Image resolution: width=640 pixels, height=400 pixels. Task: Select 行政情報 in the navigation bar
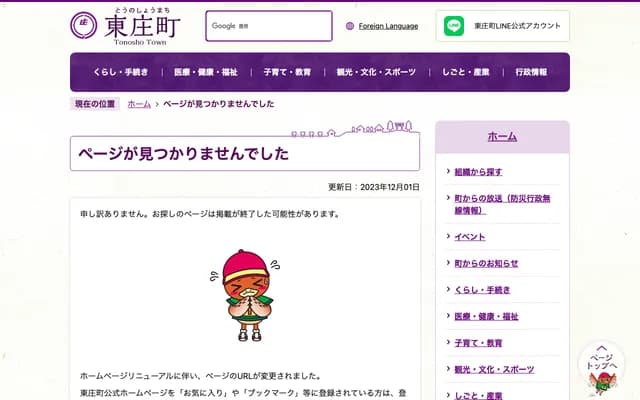[x=531, y=72]
